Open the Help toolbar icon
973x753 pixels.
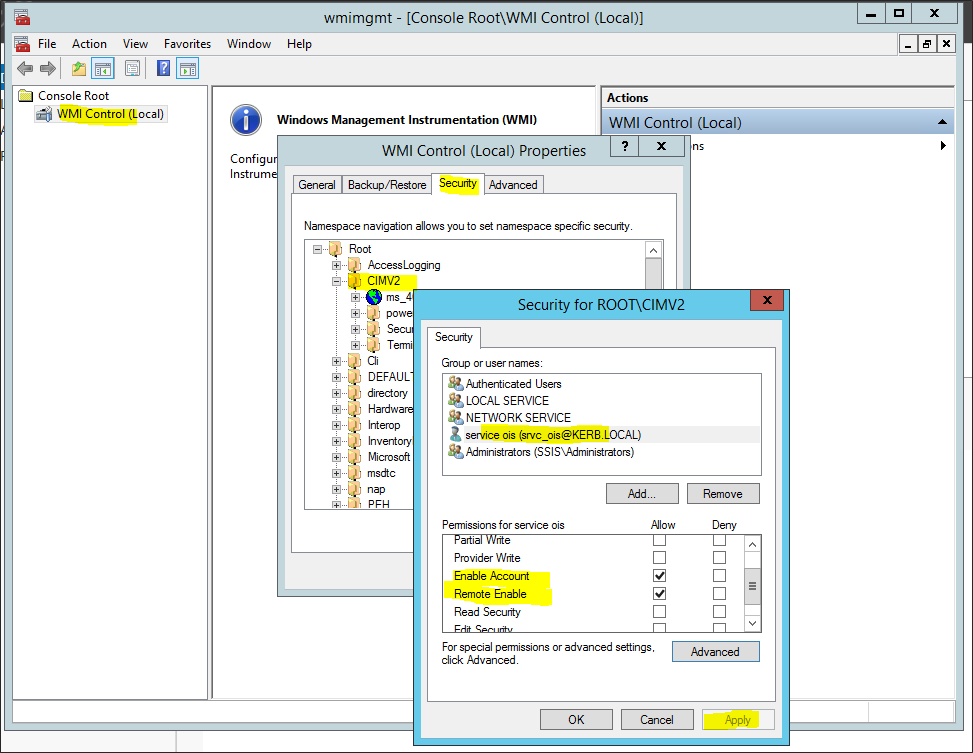coord(163,68)
